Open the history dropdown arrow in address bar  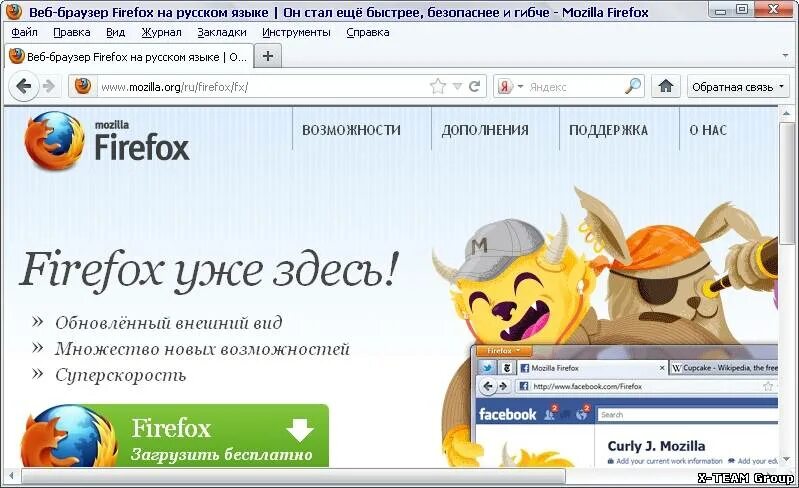(457, 87)
